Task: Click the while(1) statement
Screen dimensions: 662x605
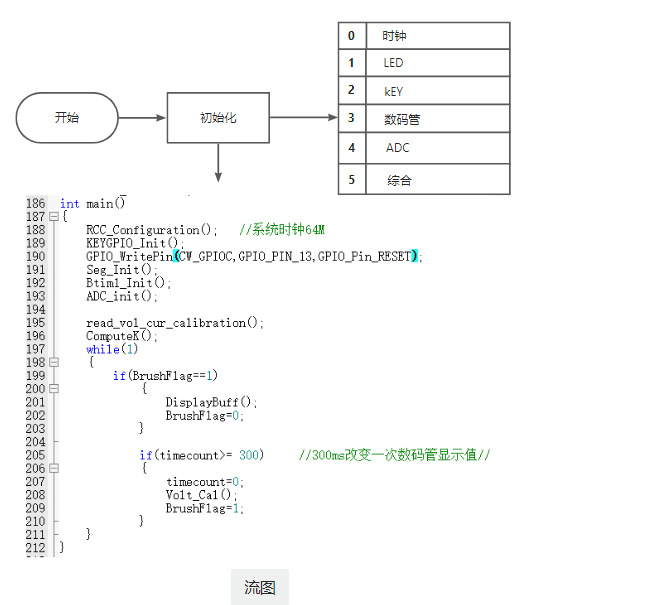Action: tap(112, 349)
